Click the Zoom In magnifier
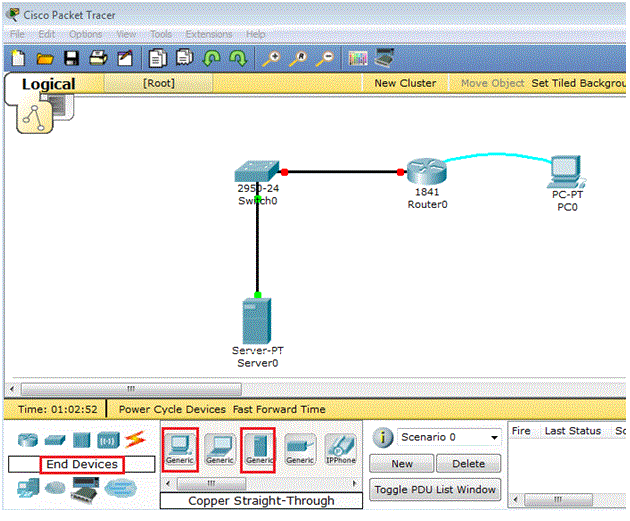 [x=271, y=59]
